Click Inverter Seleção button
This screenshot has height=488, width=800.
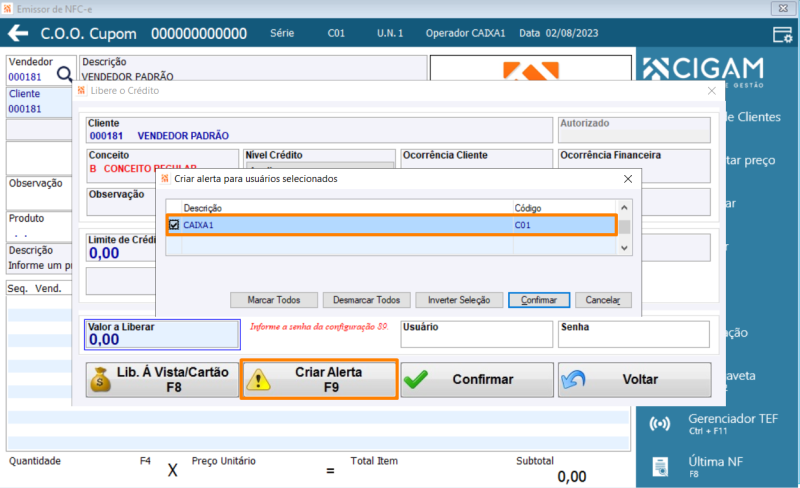pyautogui.click(x=459, y=300)
